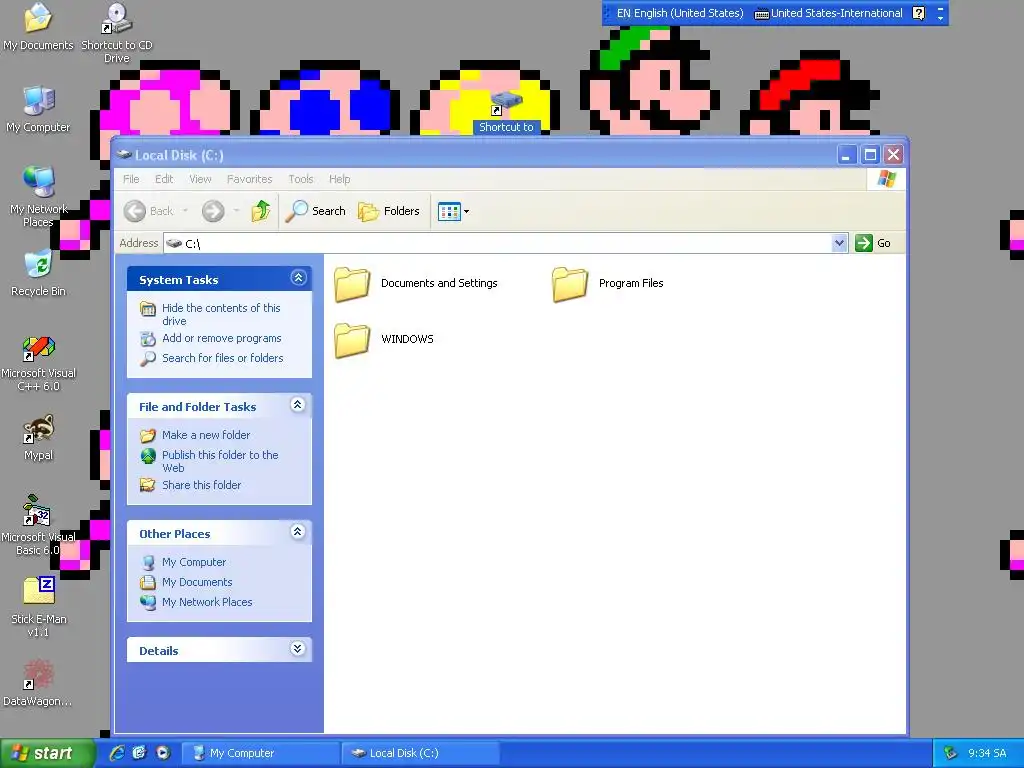Open the Tools menu
Image resolution: width=1024 pixels, height=768 pixels.
point(301,179)
